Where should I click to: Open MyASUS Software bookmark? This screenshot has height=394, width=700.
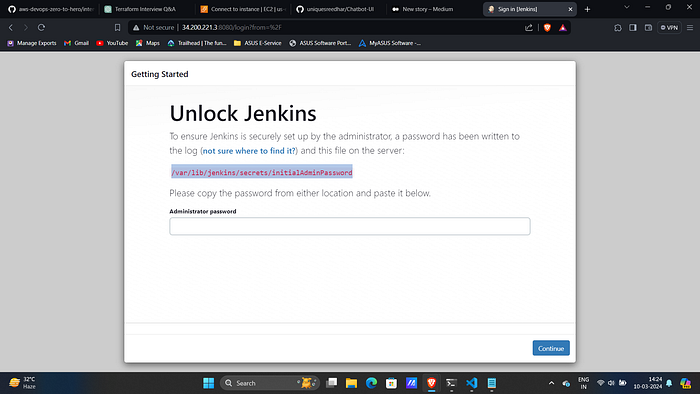[390, 43]
